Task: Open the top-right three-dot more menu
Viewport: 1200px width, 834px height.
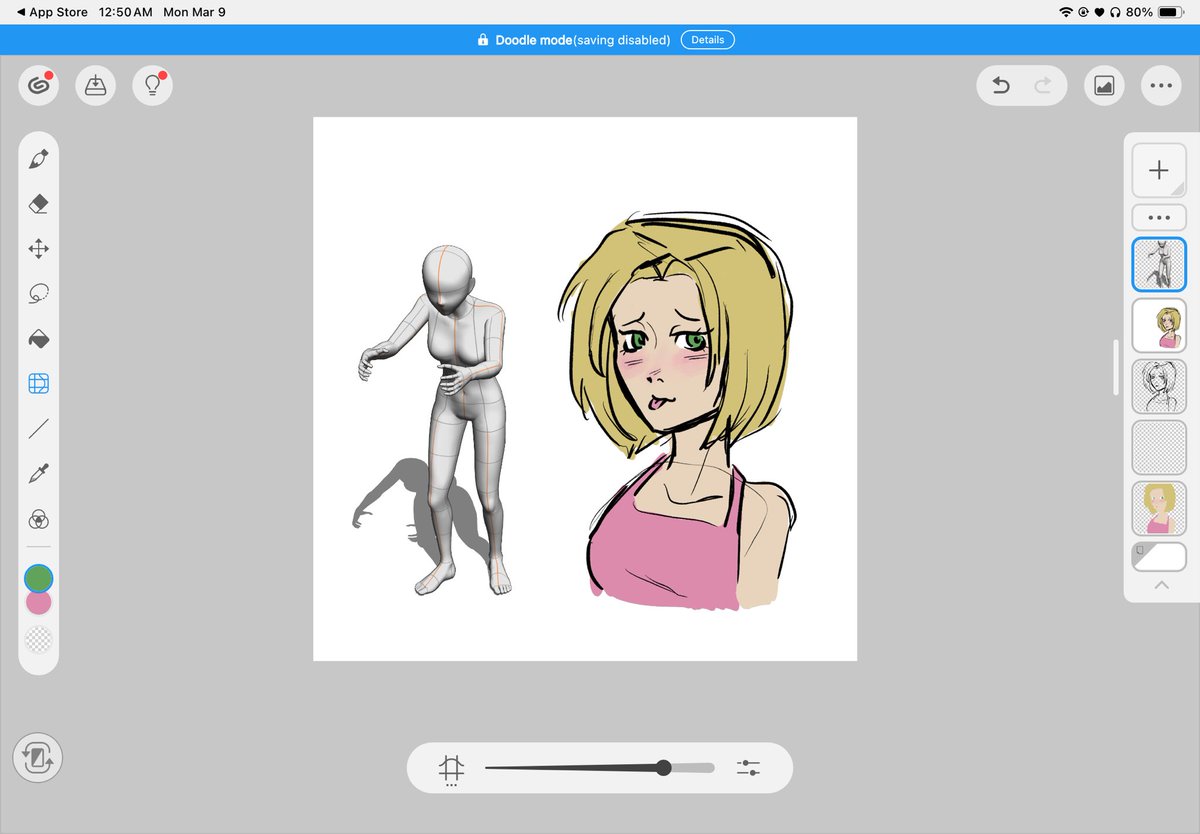Action: point(1161,86)
